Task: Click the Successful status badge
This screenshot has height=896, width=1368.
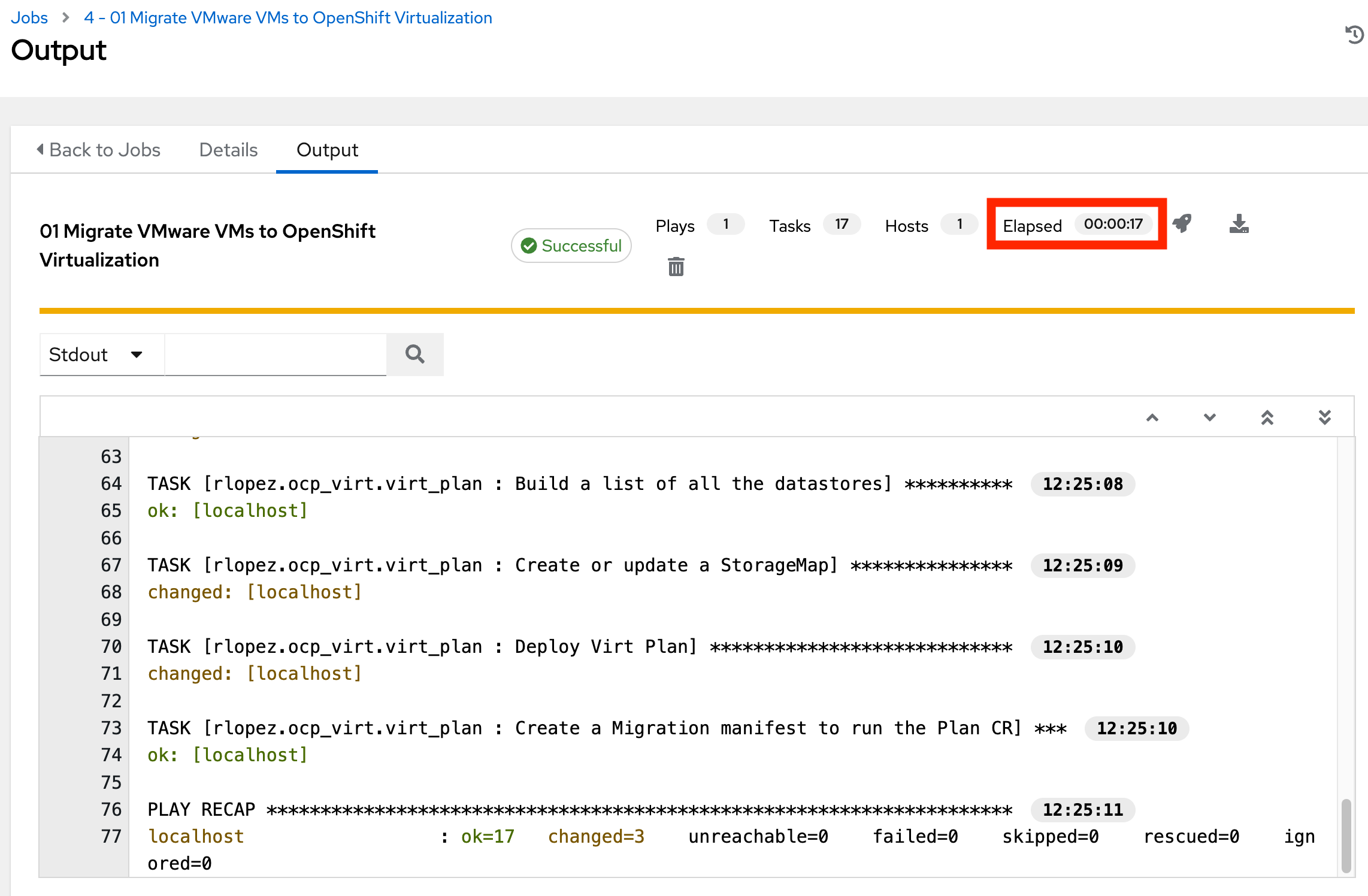Action: [571, 246]
